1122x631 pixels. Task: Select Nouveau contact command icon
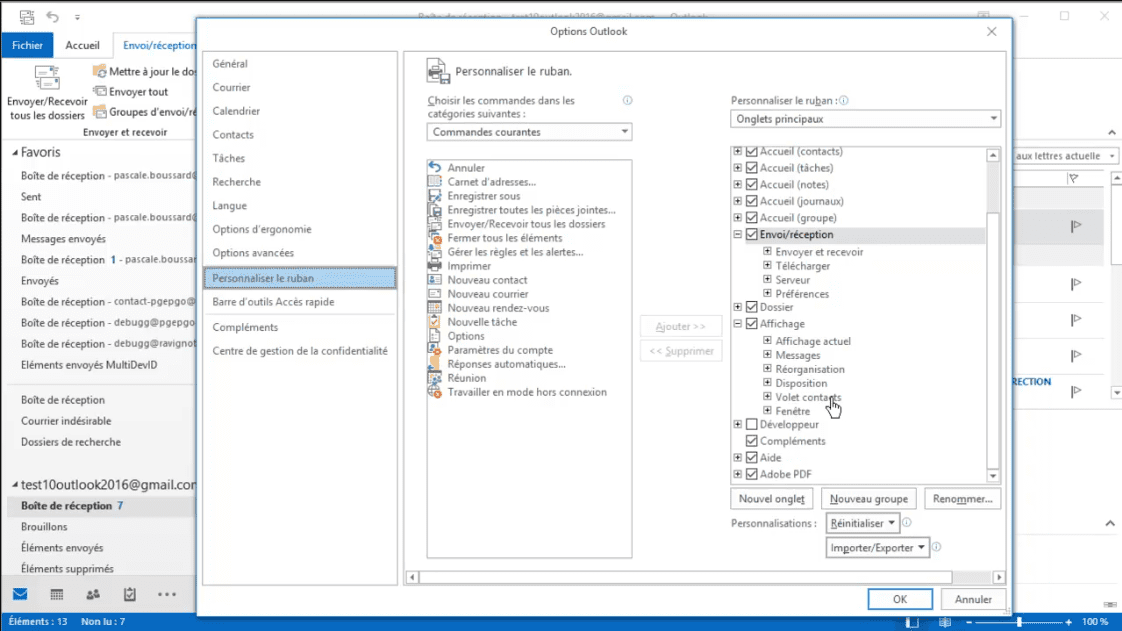pyautogui.click(x=434, y=280)
